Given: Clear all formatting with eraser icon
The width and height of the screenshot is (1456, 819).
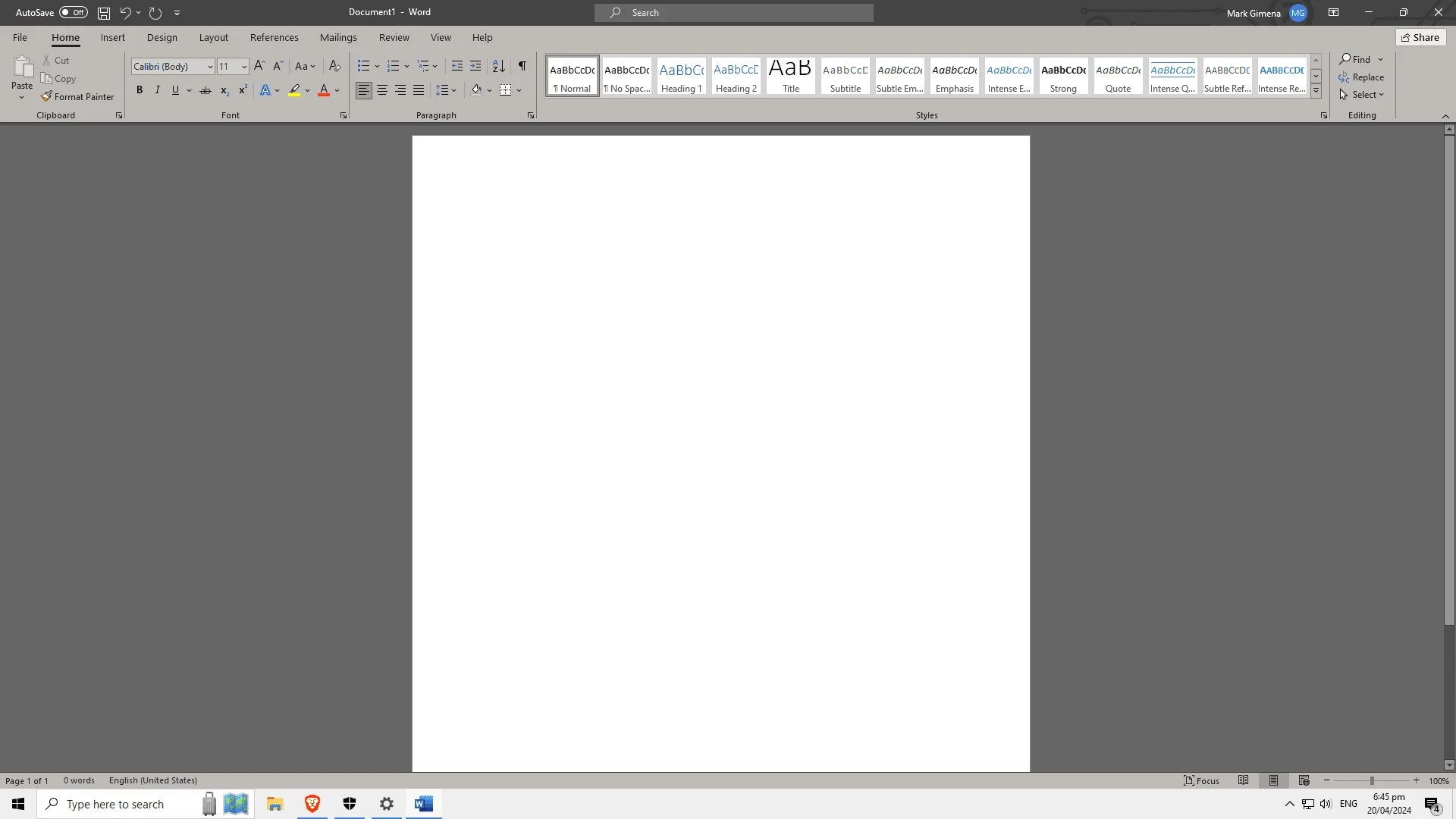Looking at the screenshot, I should [x=334, y=66].
